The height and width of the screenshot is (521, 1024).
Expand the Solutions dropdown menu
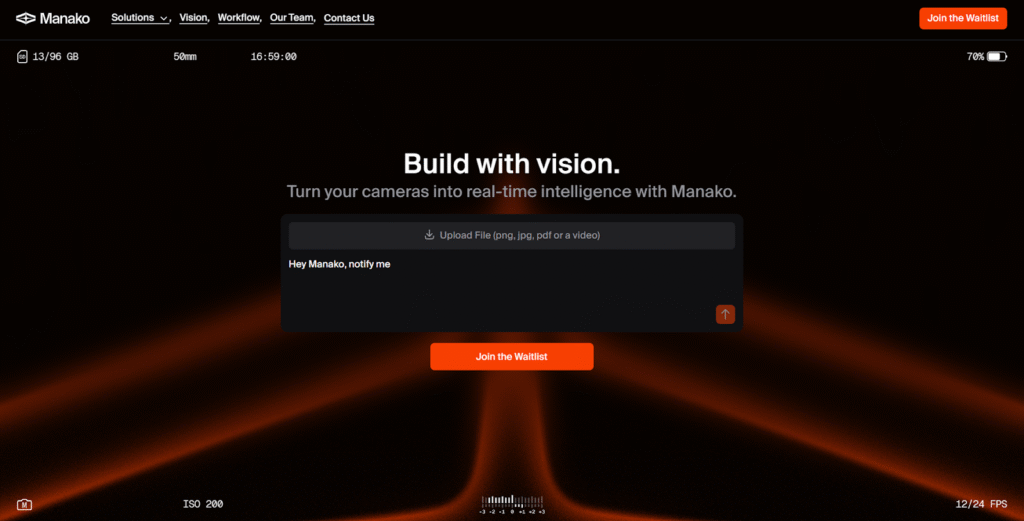[139, 18]
